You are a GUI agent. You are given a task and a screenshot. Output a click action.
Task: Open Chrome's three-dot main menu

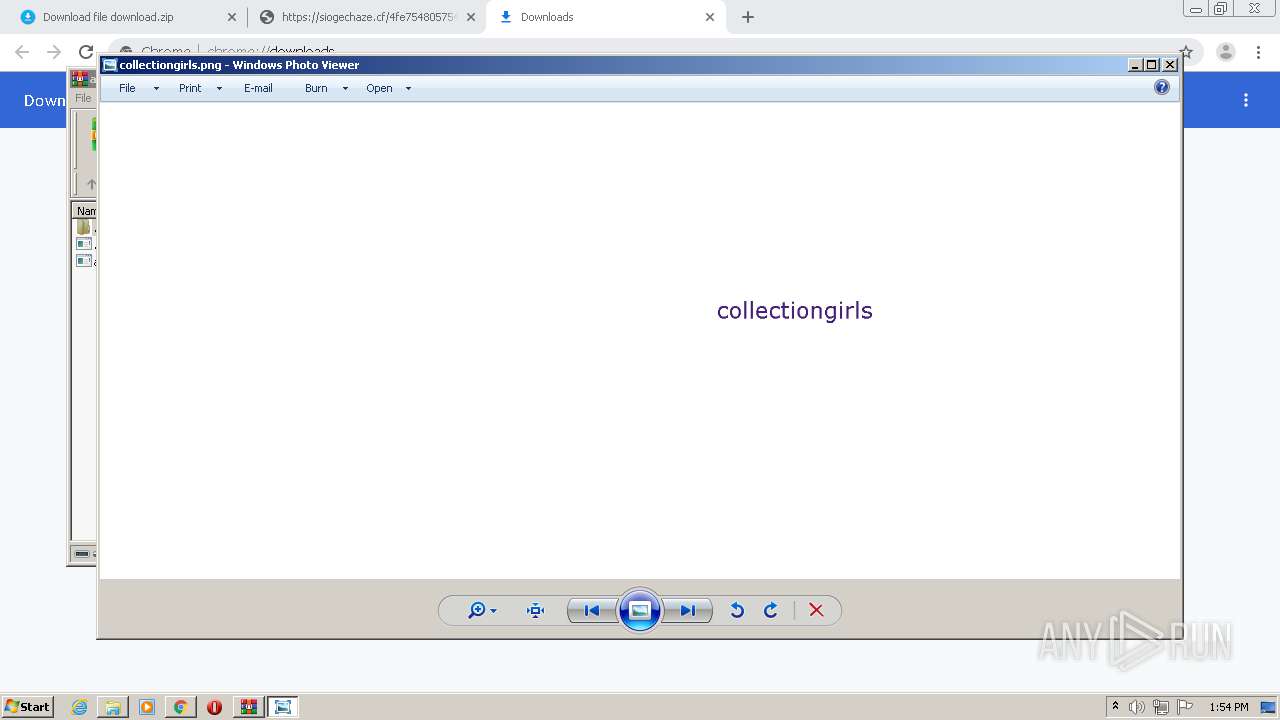click(1258, 52)
